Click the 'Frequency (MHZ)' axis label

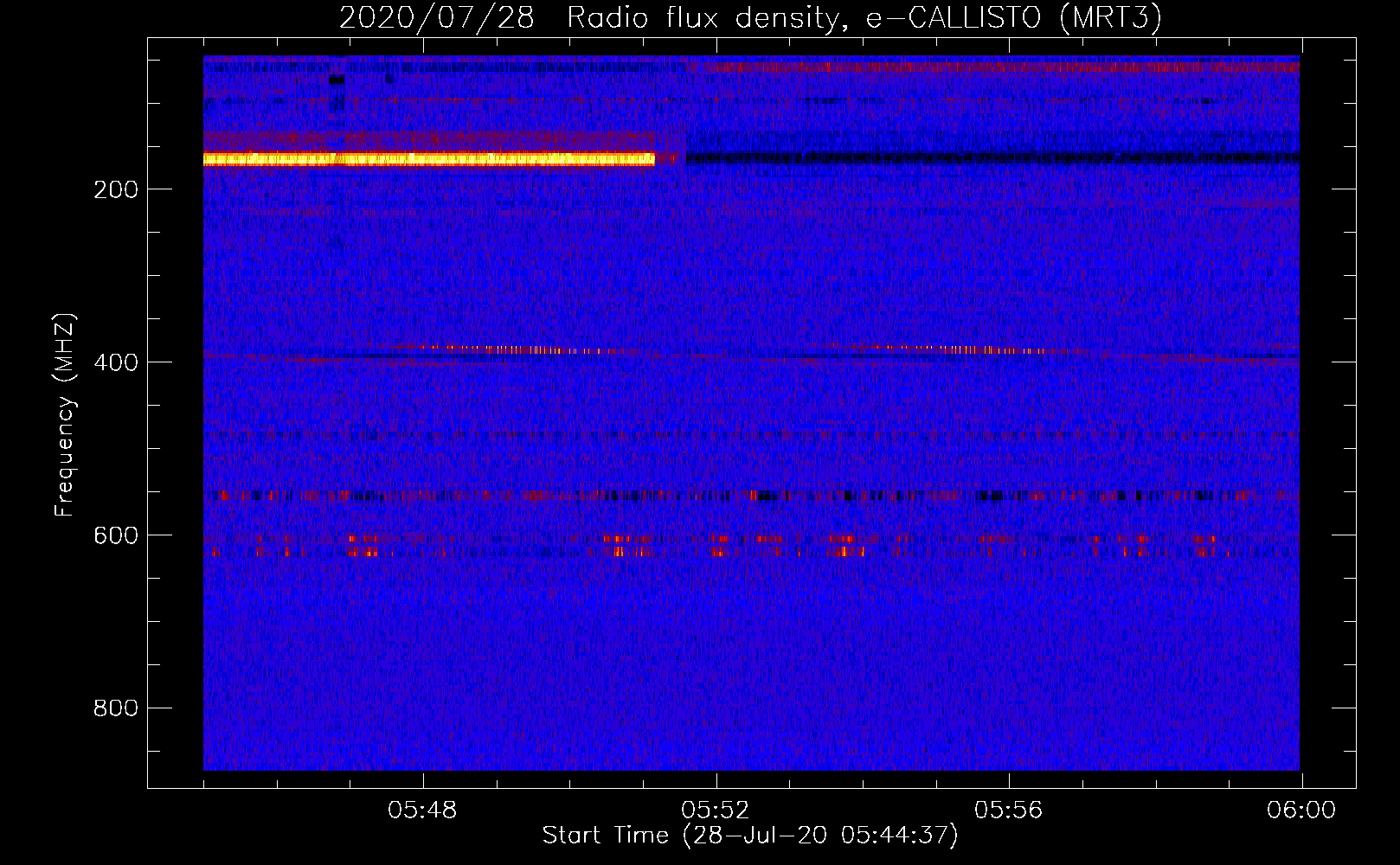pyautogui.click(x=65, y=415)
